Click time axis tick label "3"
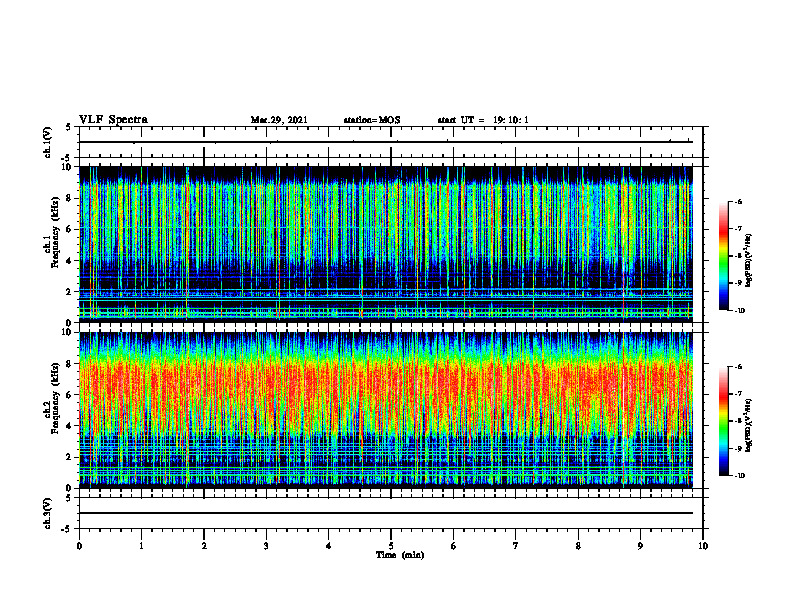Image resolution: width=792 pixels, height=612 pixels. [x=266, y=546]
